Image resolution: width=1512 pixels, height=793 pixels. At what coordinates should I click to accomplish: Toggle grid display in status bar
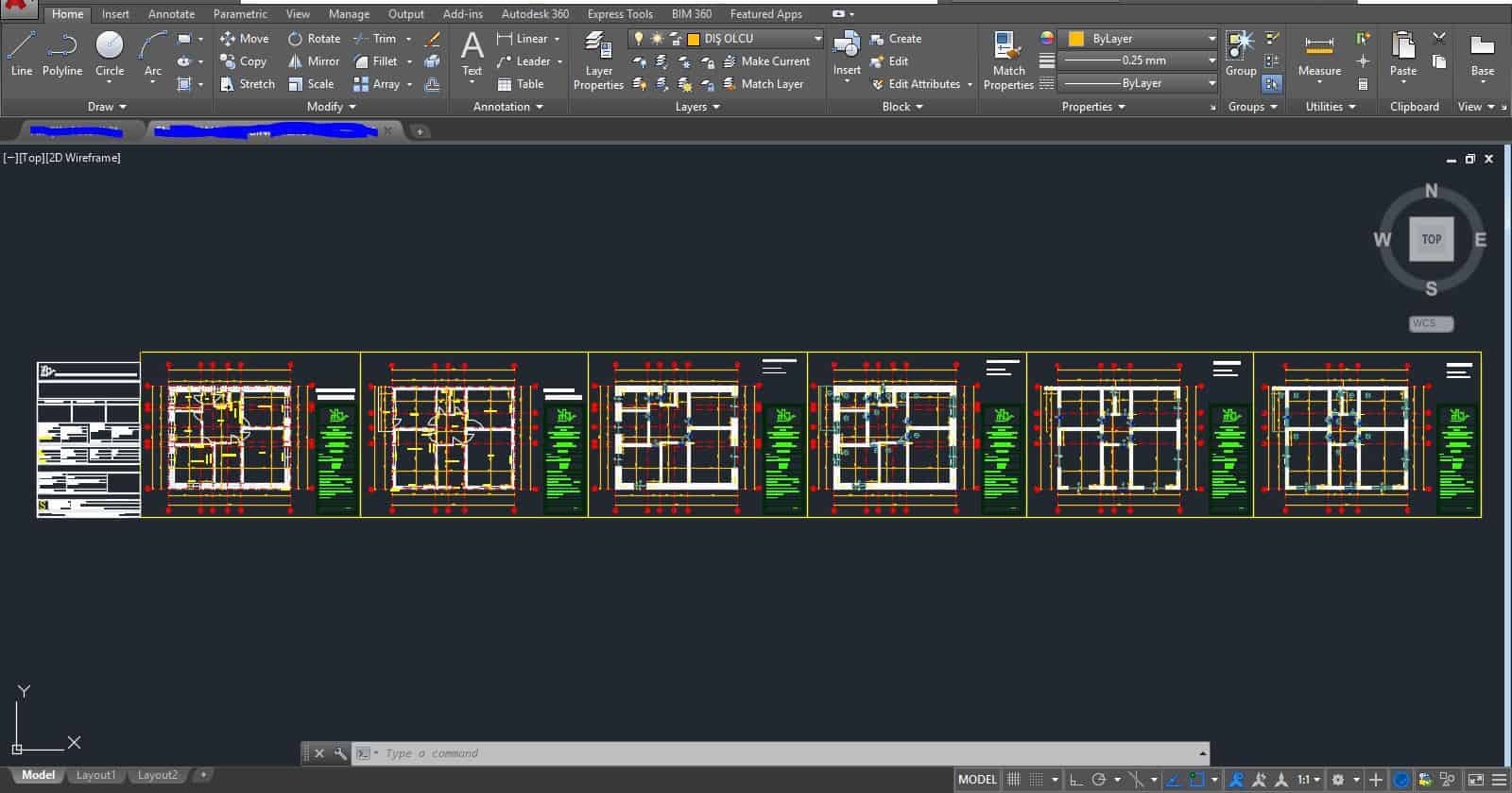click(1014, 780)
